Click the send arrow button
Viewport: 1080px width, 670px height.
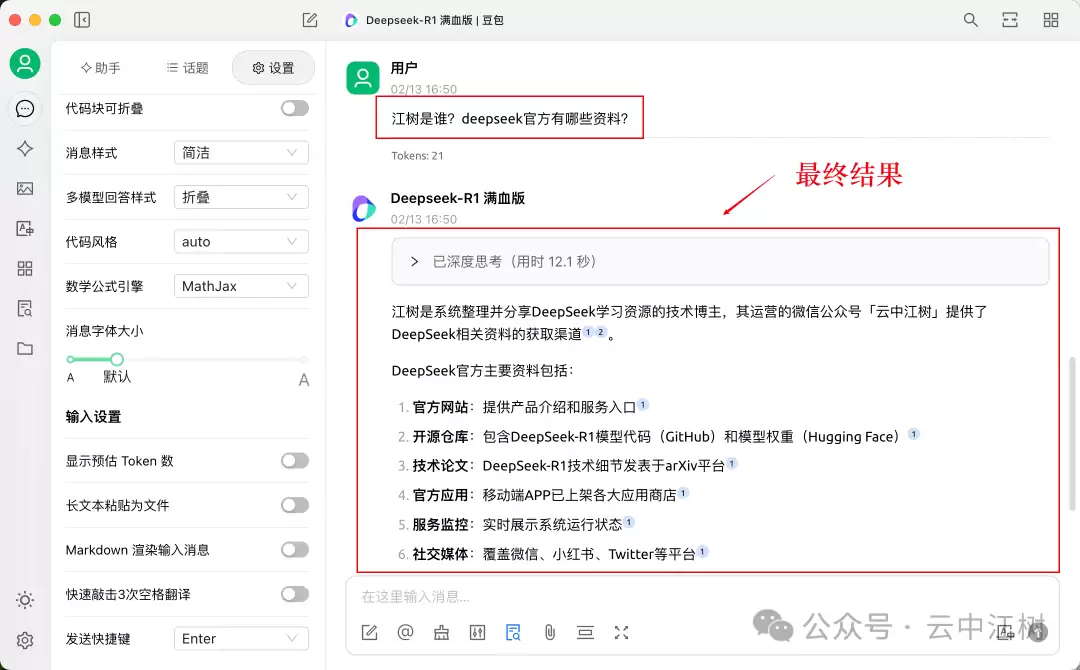pos(1038,632)
